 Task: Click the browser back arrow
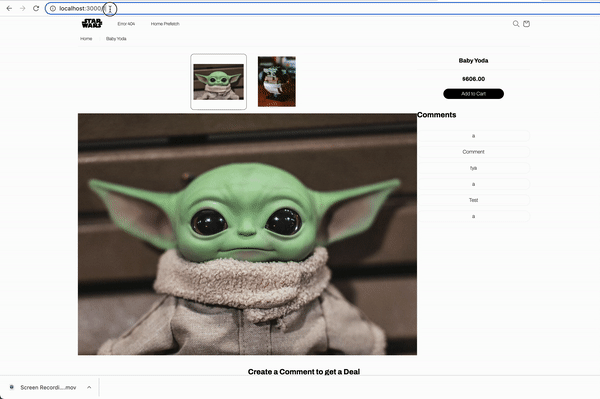pos(9,8)
